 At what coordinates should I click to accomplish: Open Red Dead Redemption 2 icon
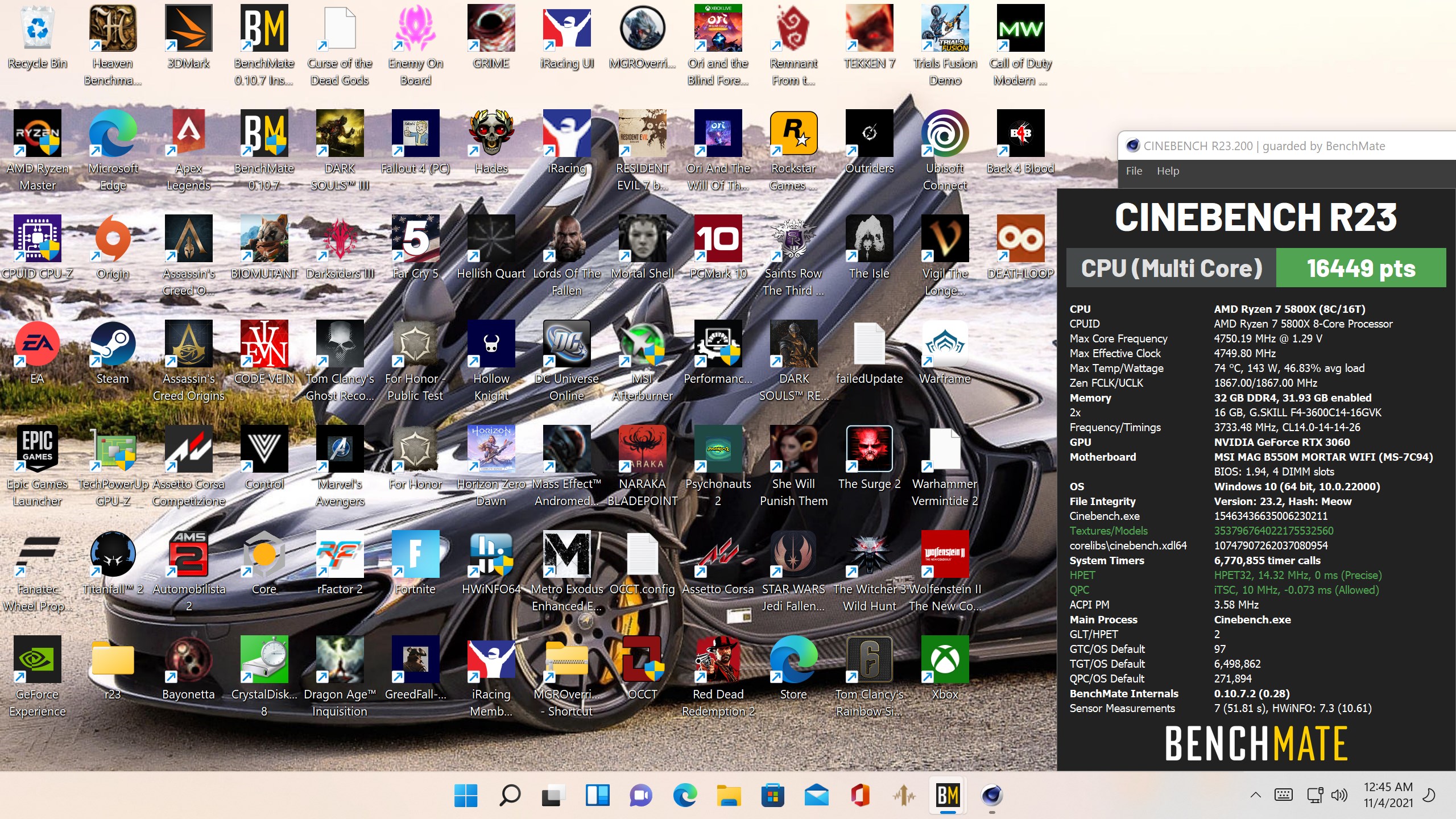[718, 677]
